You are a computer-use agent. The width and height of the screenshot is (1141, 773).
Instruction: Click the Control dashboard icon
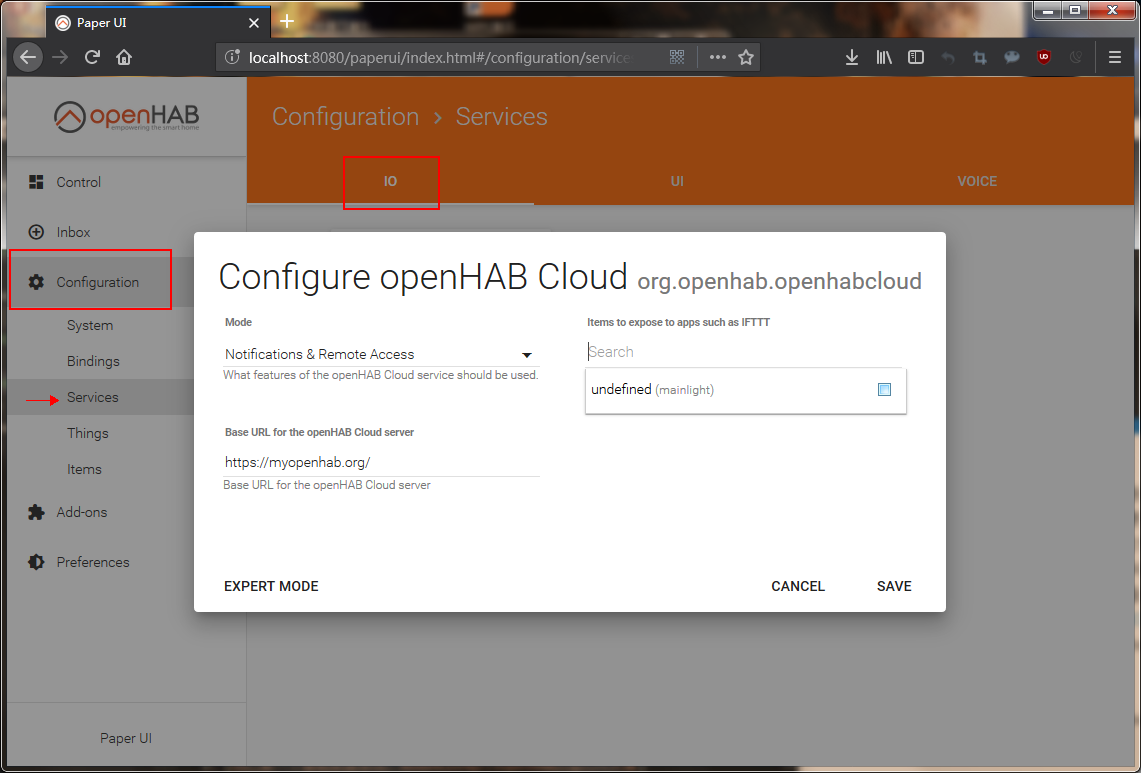pyautogui.click(x=36, y=182)
